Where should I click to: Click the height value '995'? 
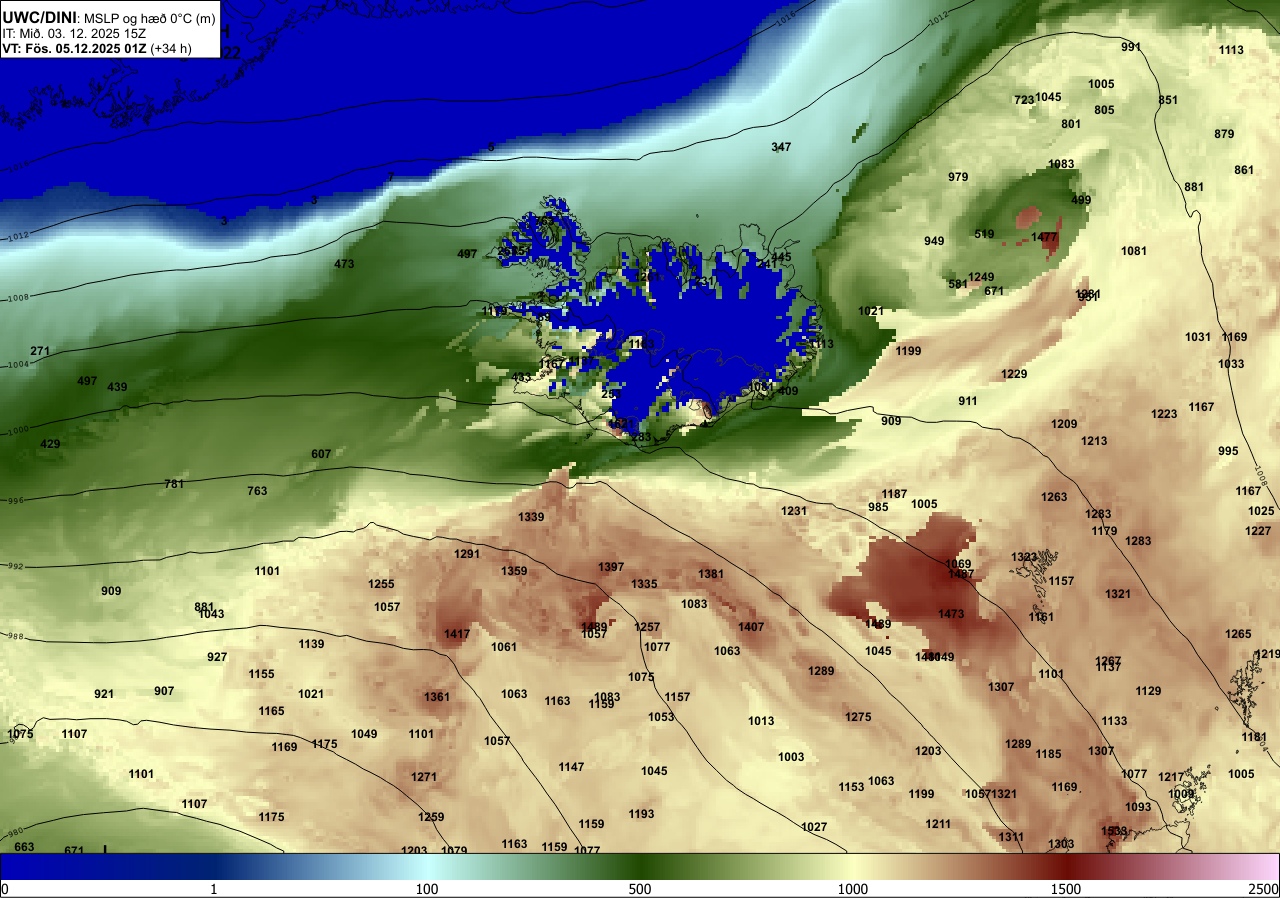[1228, 451]
